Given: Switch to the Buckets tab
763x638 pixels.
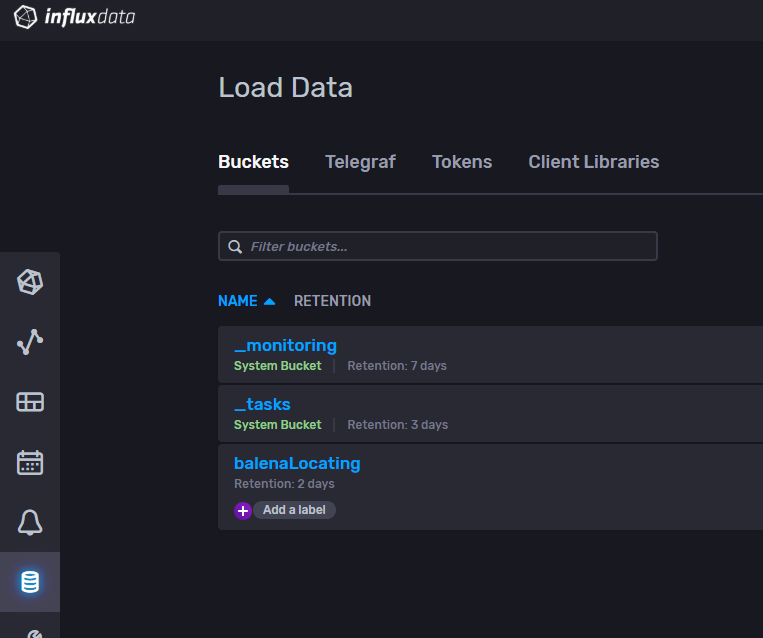Looking at the screenshot, I should (253, 162).
